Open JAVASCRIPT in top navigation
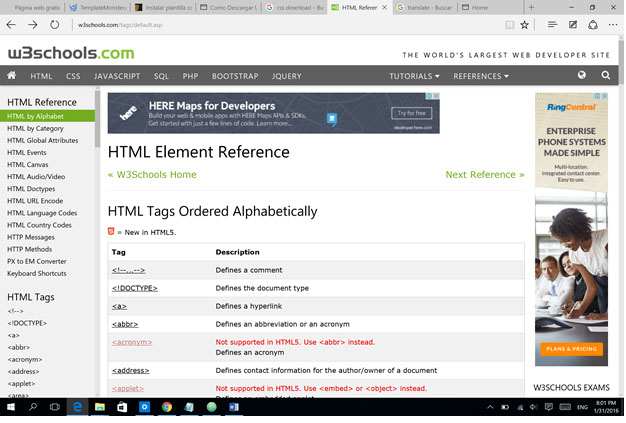This screenshot has height=423, width=626. tap(117, 76)
